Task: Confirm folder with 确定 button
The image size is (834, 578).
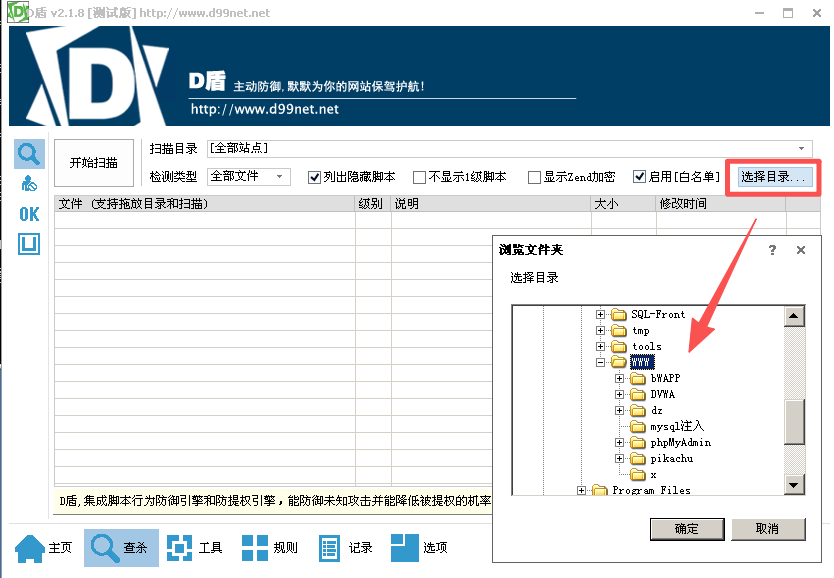Action: [x=687, y=529]
